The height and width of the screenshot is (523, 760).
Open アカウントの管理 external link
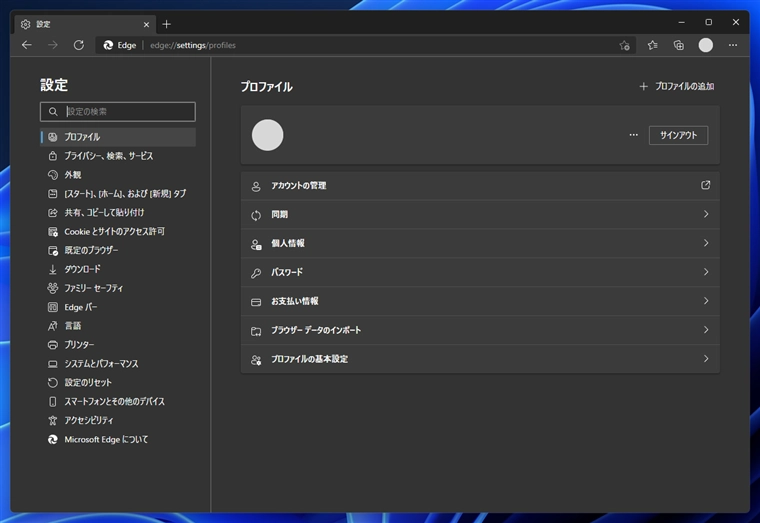pos(705,185)
